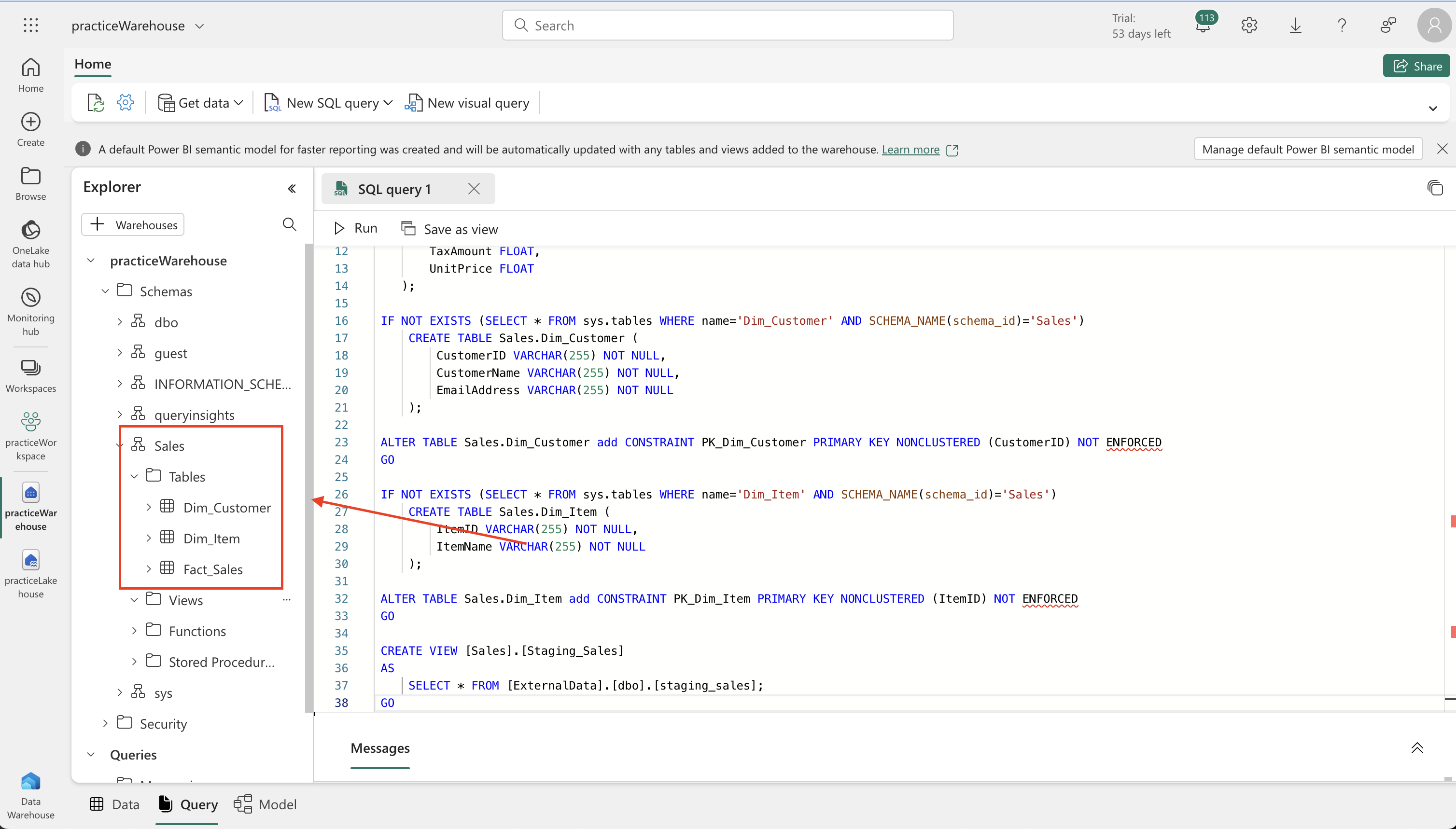Expand the Security folder
The height and width of the screenshot is (829, 1456).
click(x=105, y=723)
